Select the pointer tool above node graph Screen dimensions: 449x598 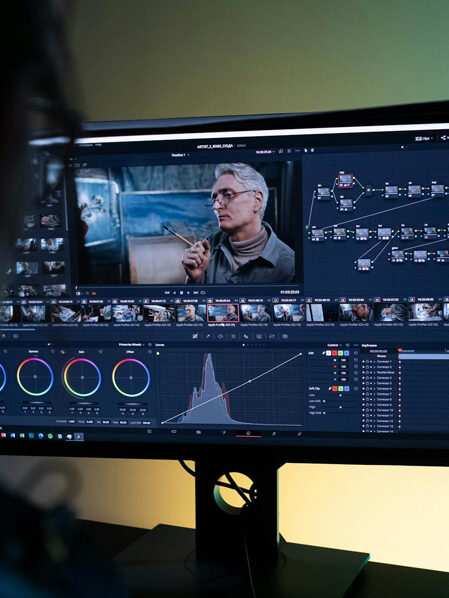306,151
